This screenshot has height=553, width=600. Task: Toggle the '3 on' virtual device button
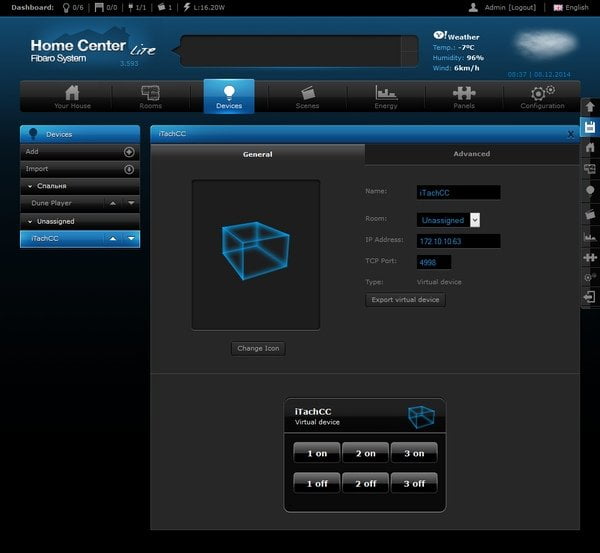click(414, 453)
